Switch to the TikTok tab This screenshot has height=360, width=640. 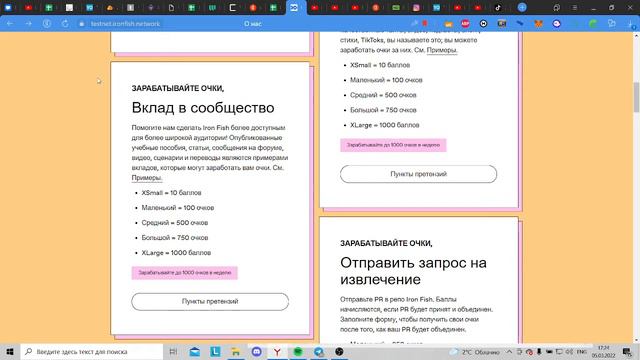(498, 7)
